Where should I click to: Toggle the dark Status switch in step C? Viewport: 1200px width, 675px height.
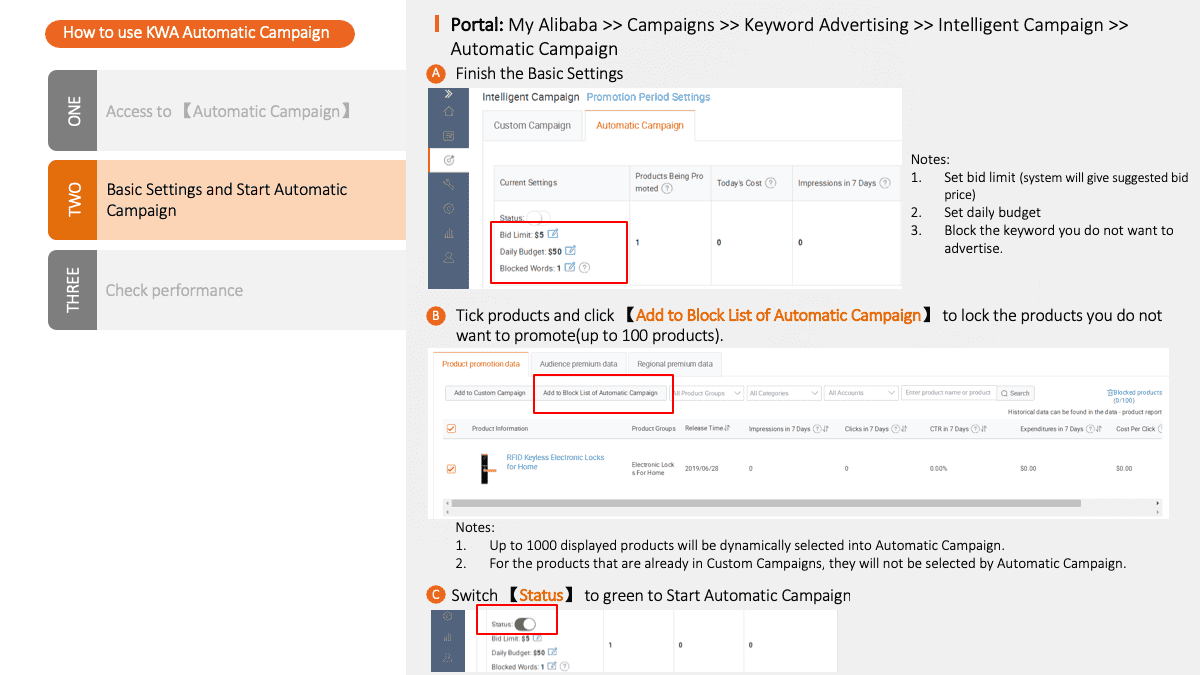click(x=525, y=624)
